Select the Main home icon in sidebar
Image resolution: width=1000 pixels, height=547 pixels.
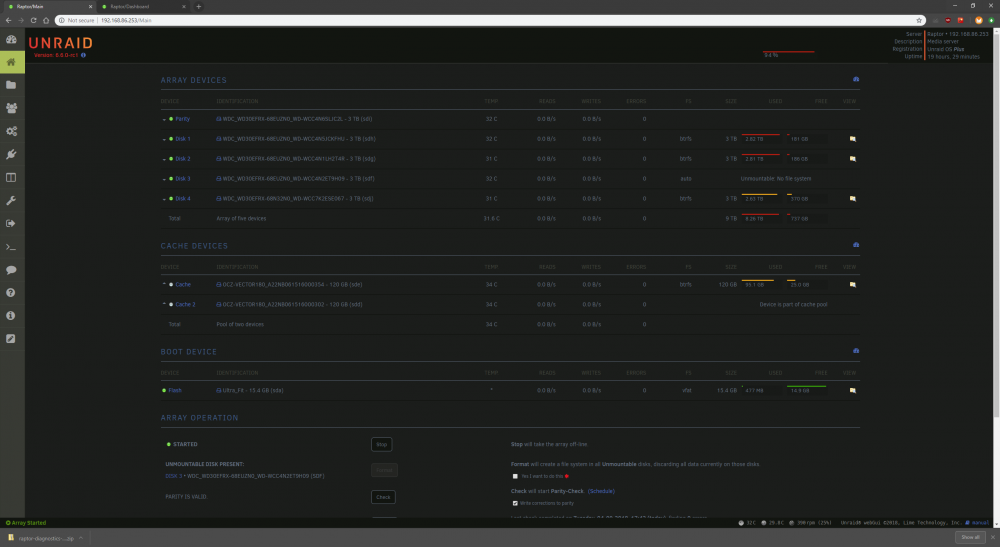pos(11,62)
